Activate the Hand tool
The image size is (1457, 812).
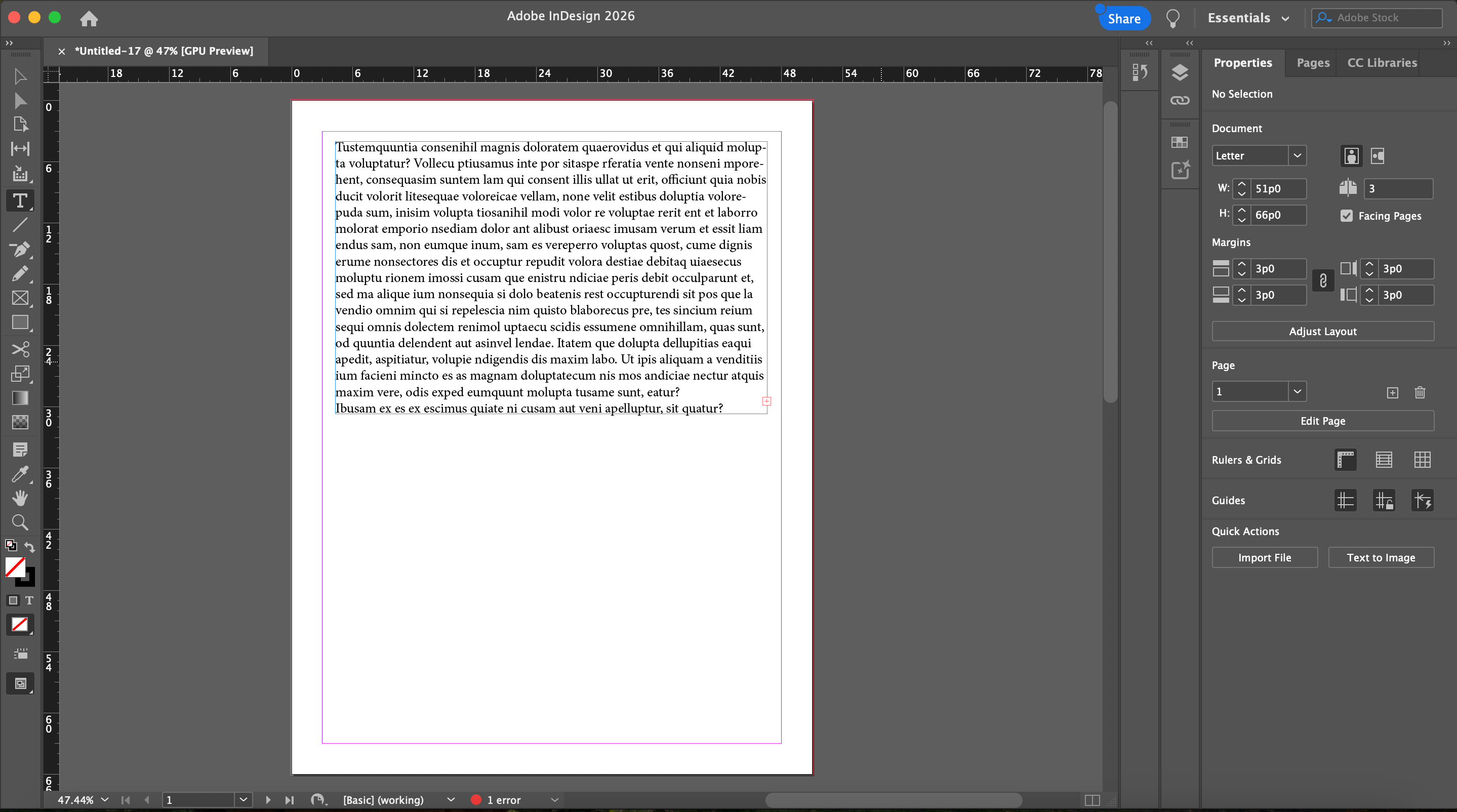[x=20, y=498]
